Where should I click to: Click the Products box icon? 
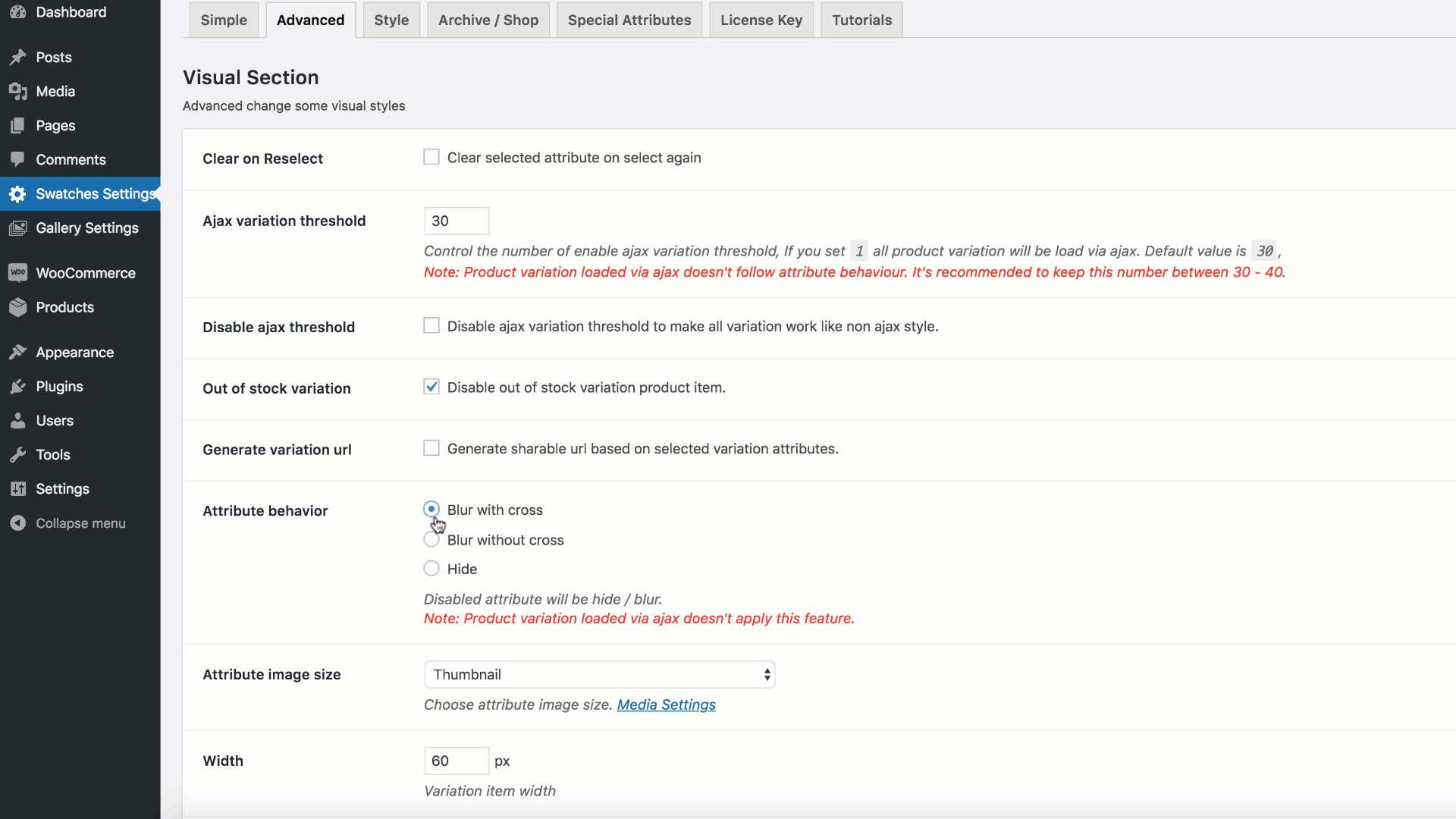tap(18, 307)
